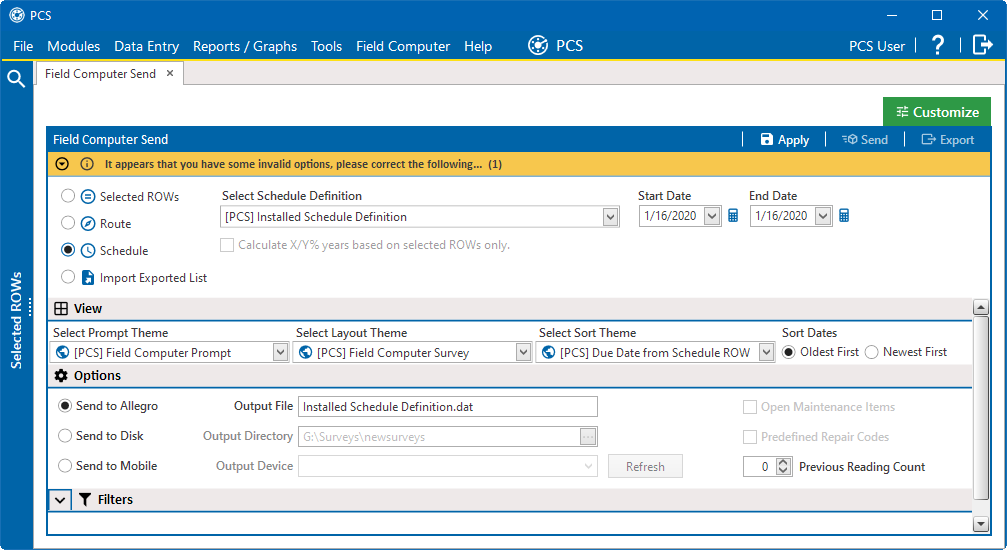Select the Route radio button
1007x550 pixels.
(x=67, y=223)
